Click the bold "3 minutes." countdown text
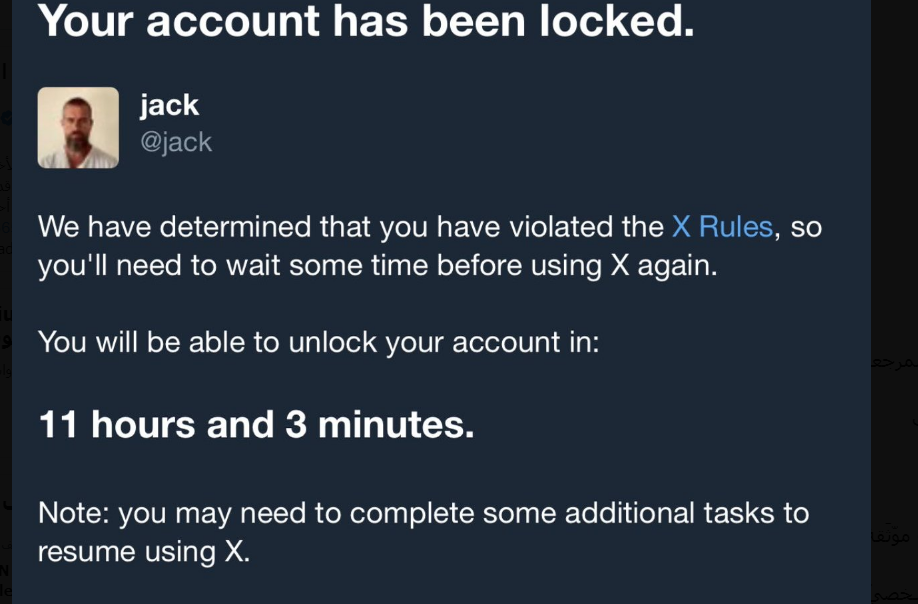 (x=380, y=426)
